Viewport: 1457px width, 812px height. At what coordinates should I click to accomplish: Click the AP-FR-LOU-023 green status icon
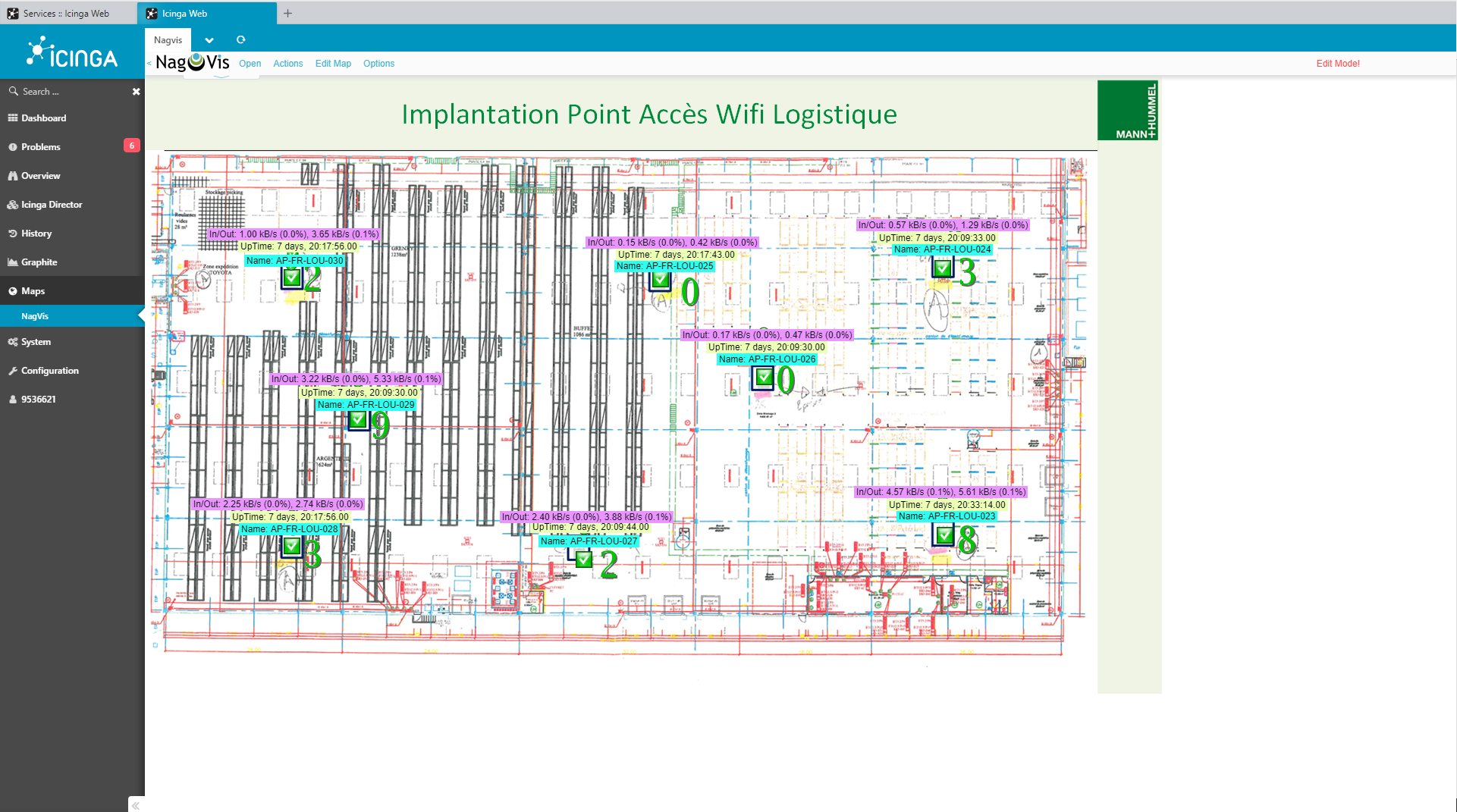tap(944, 535)
